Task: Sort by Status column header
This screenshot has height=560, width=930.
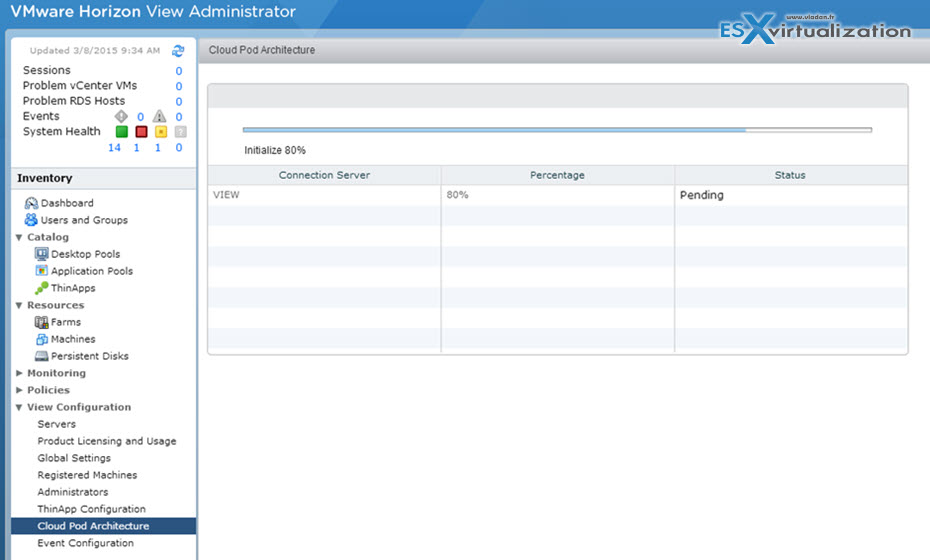Action: click(791, 175)
